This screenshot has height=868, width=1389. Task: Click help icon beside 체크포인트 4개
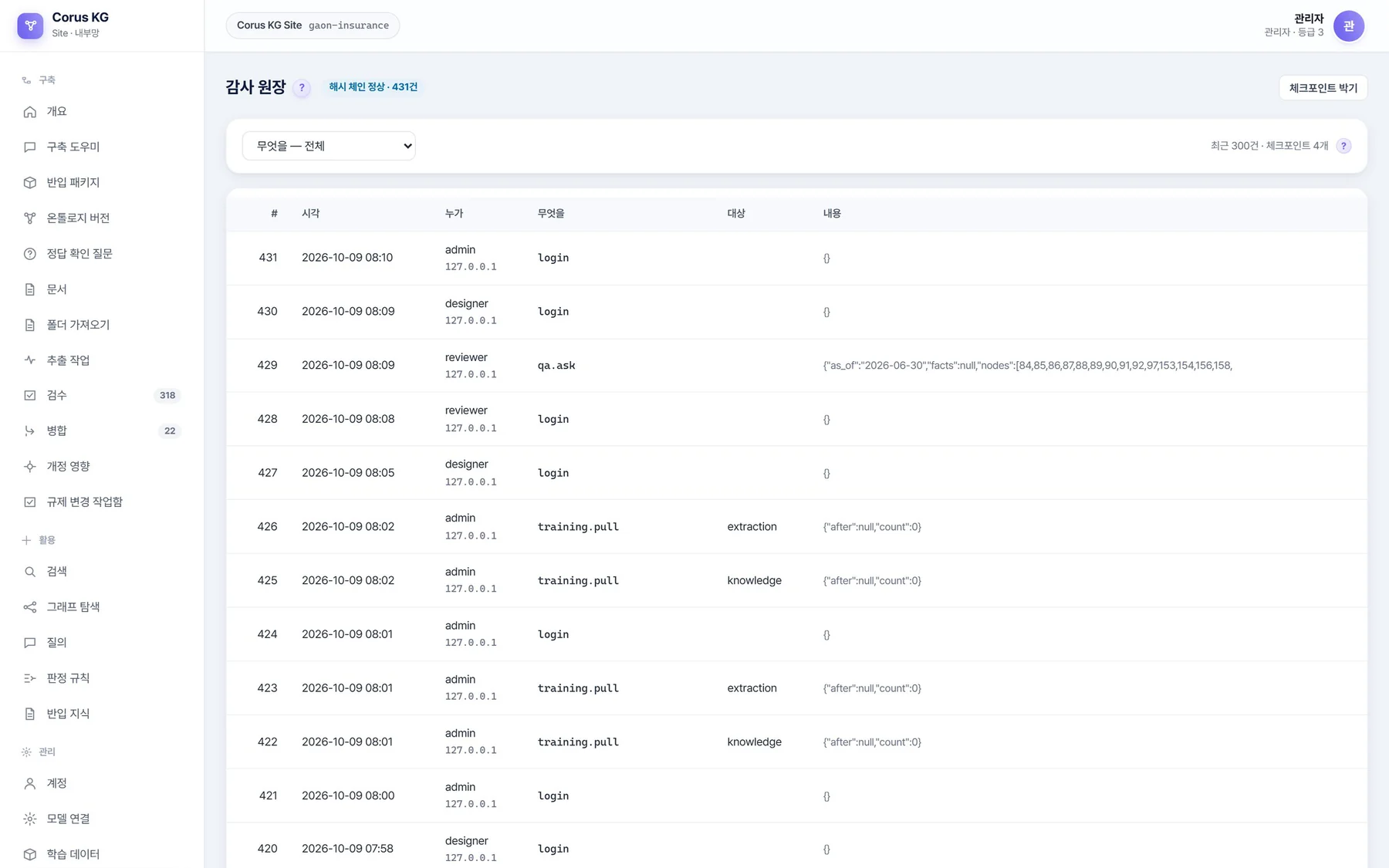[x=1343, y=146]
